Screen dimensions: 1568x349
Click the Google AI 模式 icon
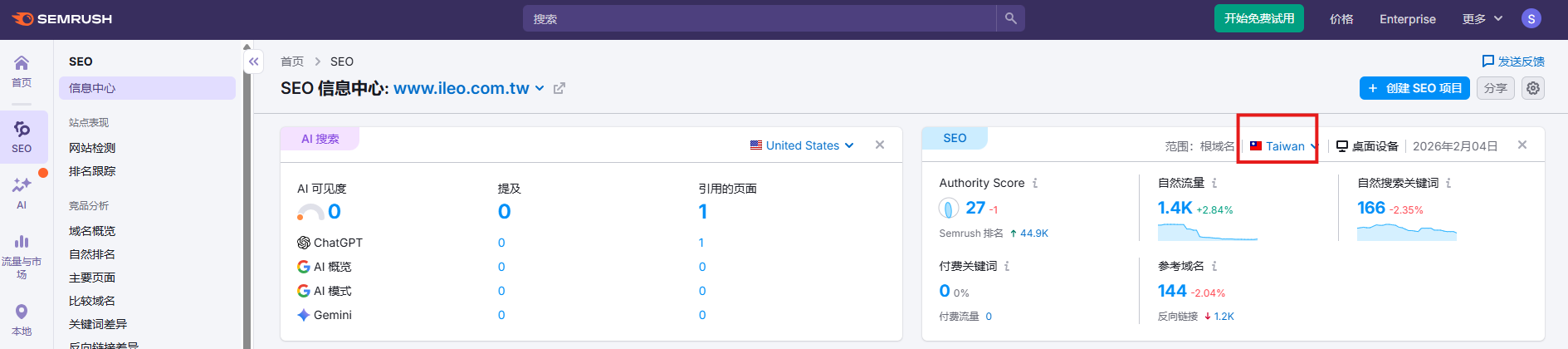click(x=304, y=291)
